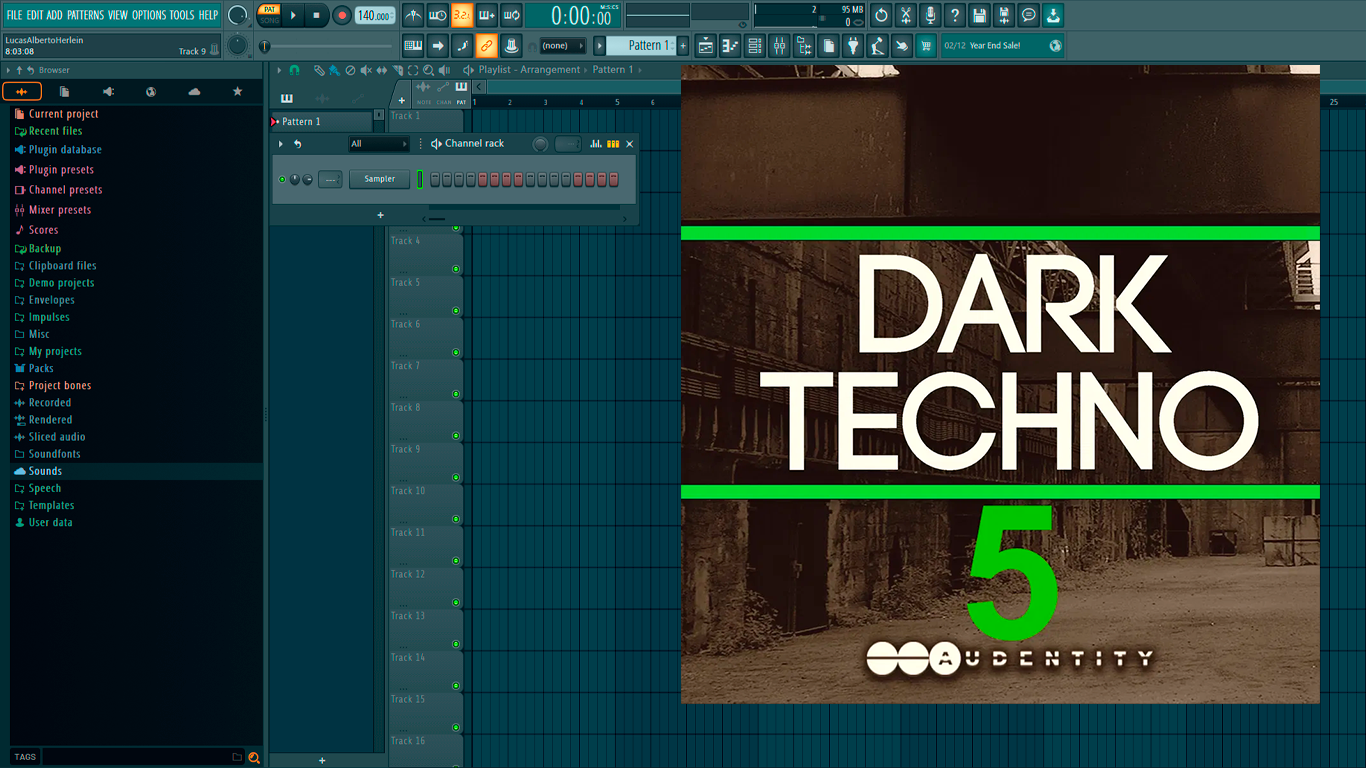Select playlist mute tool
Viewport: 1366px width, 768px height.
[365, 70]
